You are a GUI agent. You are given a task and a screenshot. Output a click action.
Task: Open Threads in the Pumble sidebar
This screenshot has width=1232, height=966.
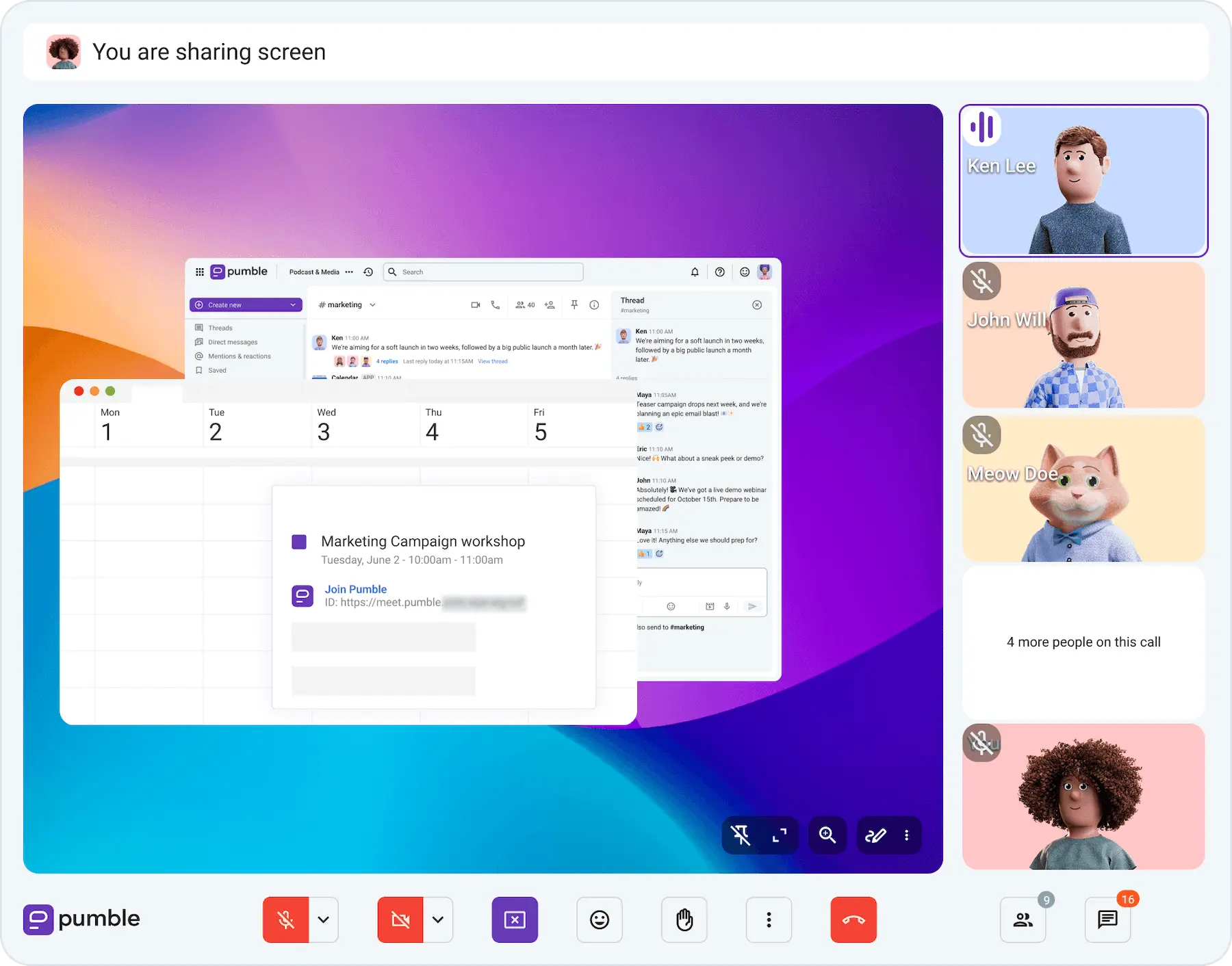tap(220, 328)
